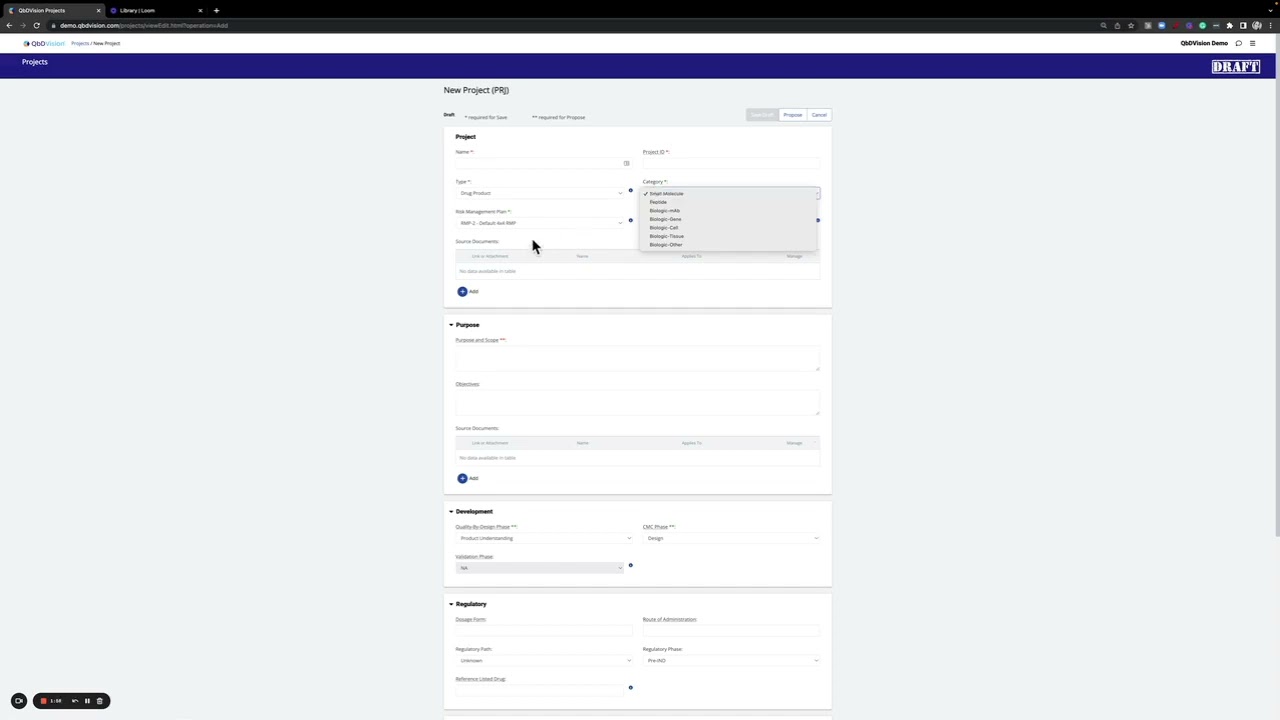Viewport: 1280px width, 720px height.
Task: Collapse the Purpose section
Action: 451,325
